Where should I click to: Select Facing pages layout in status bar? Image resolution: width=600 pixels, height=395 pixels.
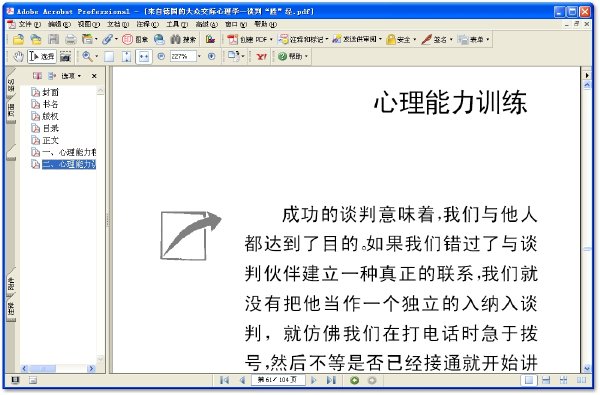coord(581,380)
